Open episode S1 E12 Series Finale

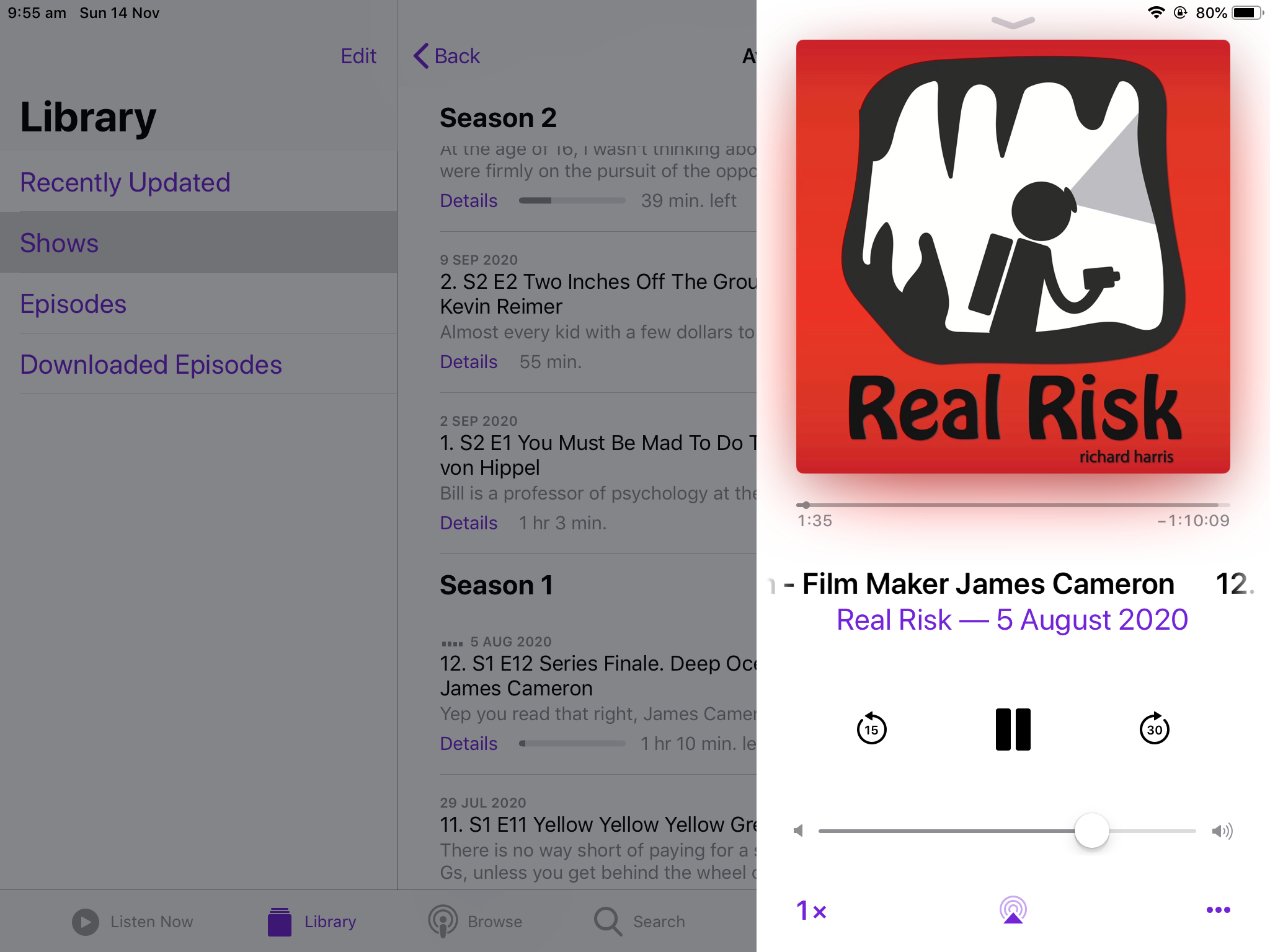click(598, 676)
